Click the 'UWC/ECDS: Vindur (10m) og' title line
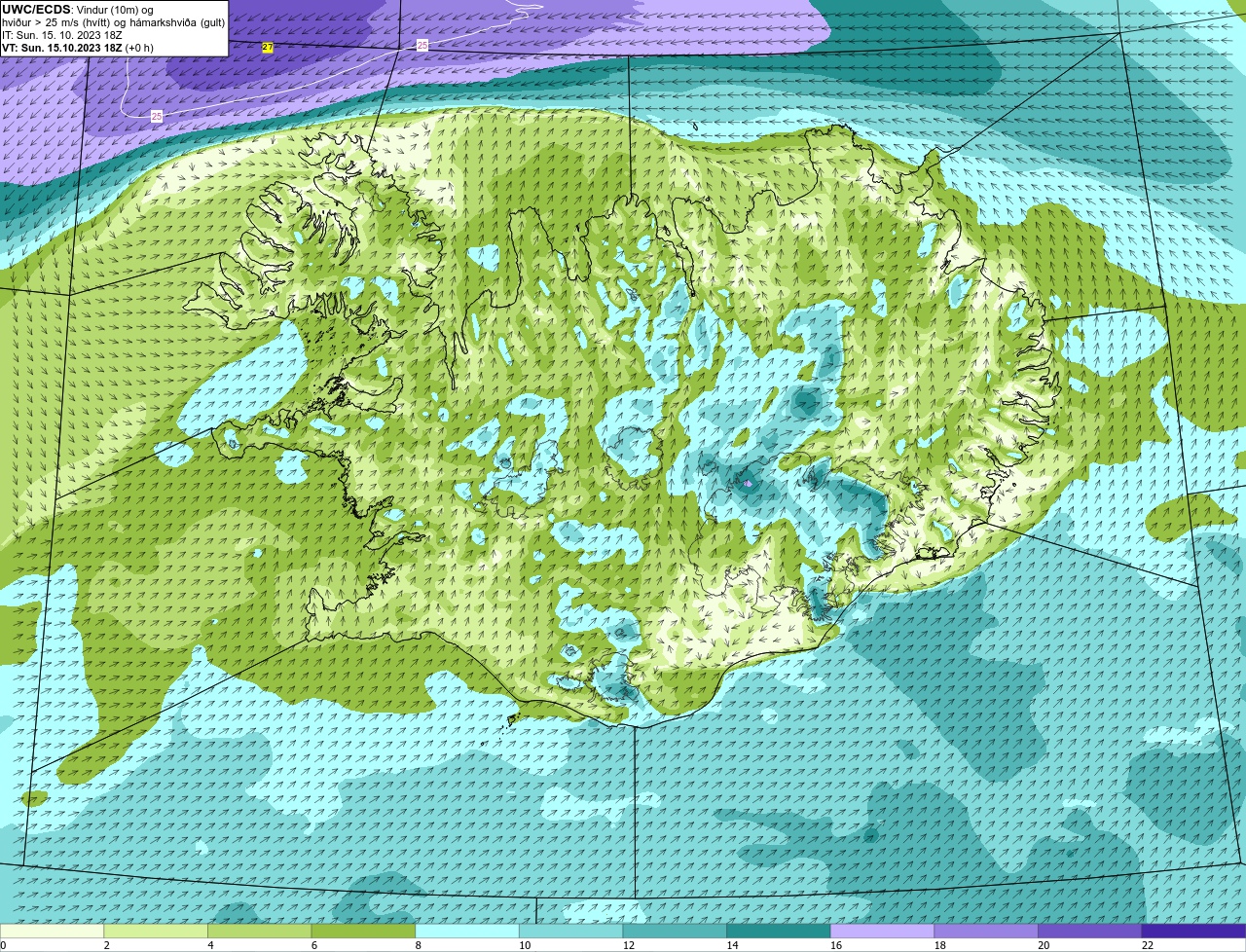The image size is (1246, 952). click(x=78, y=10)
